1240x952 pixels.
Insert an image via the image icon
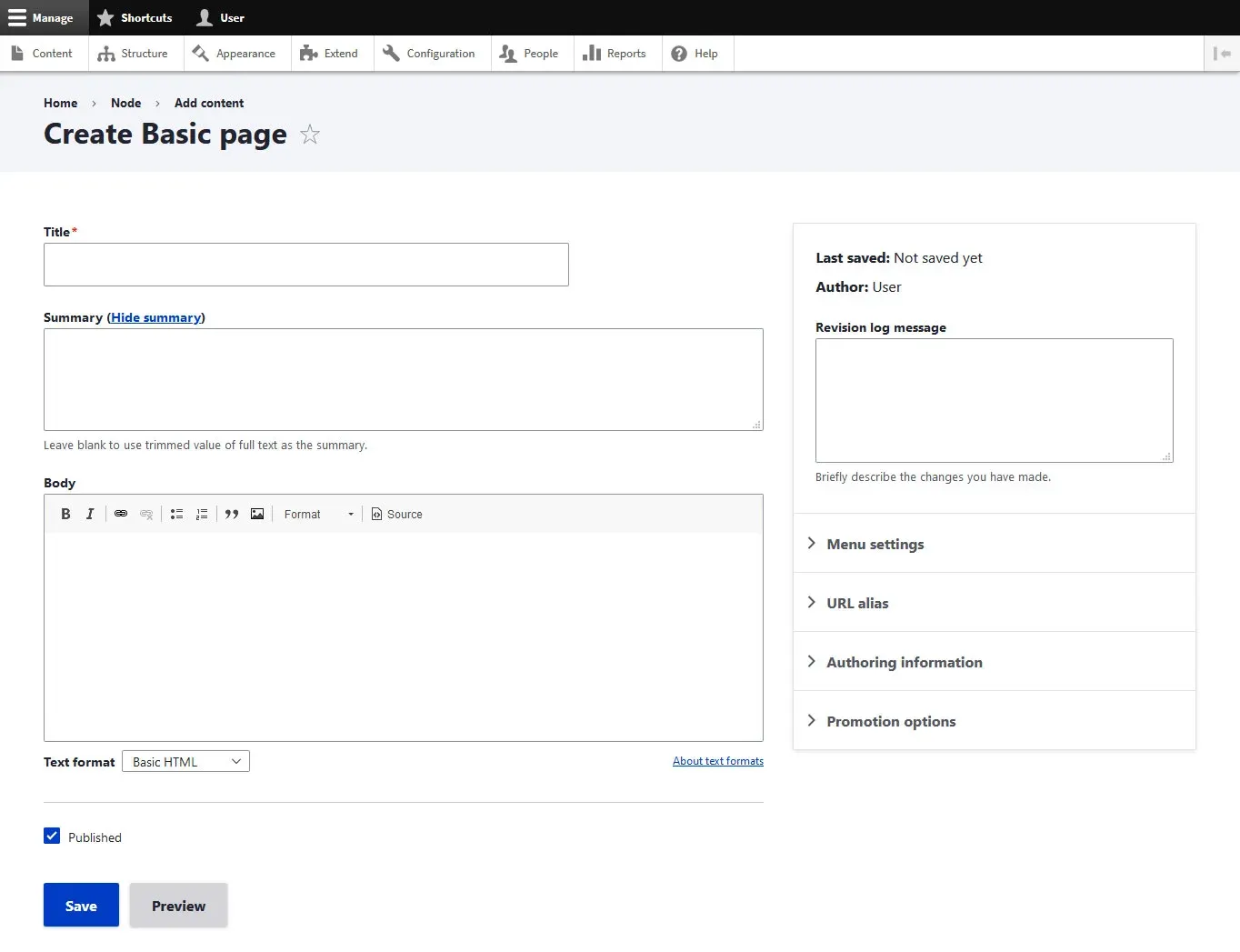257,514
